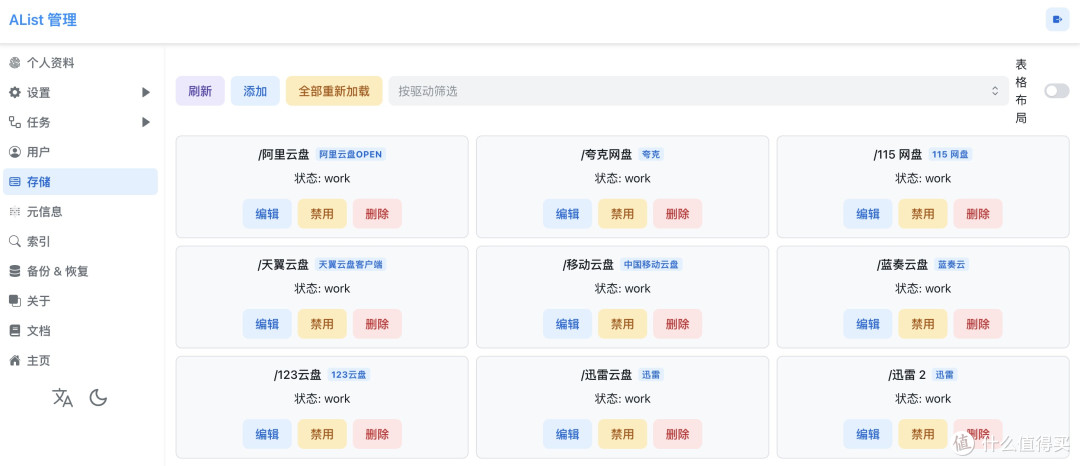Screen dimensions: 1080x466
Task: Delete the /123云盘 storage
Action: click(377, 434)
